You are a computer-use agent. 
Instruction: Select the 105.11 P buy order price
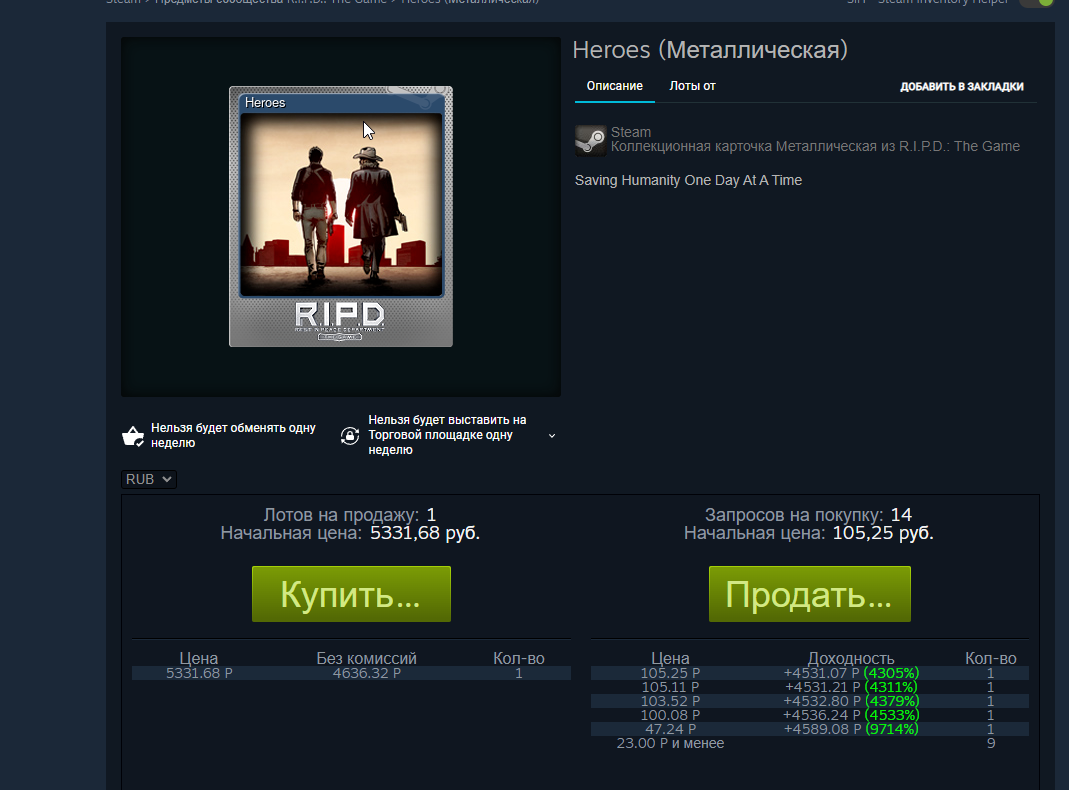(x=670, y=687)
